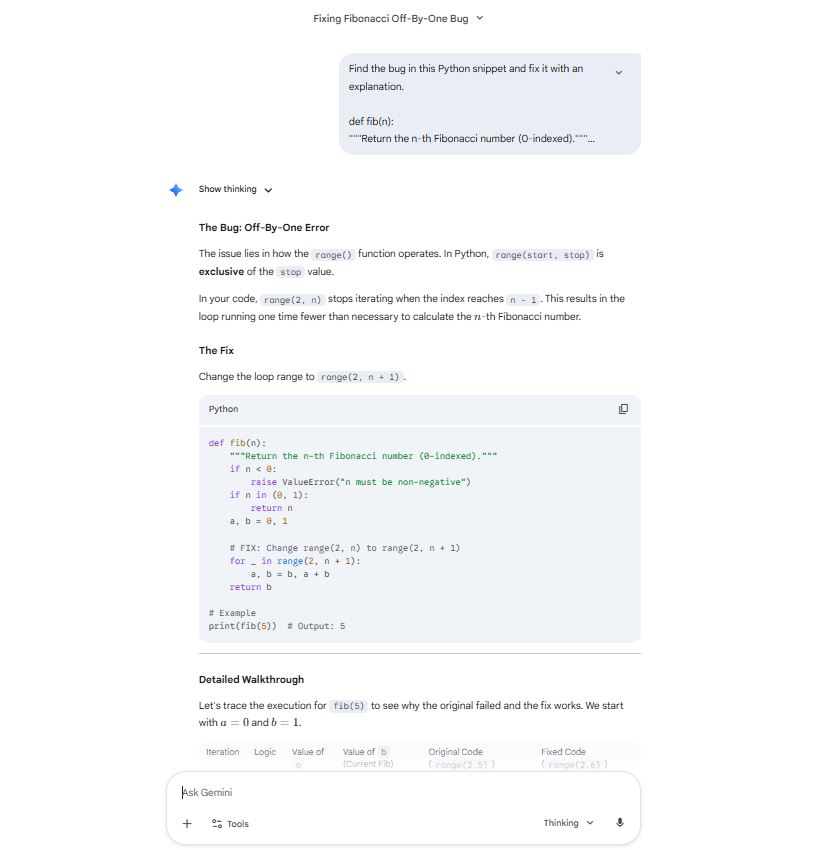This screenshot has height=850, width=837.
Task: Click the 'Iteration' table column header
Action: [222, 752]
